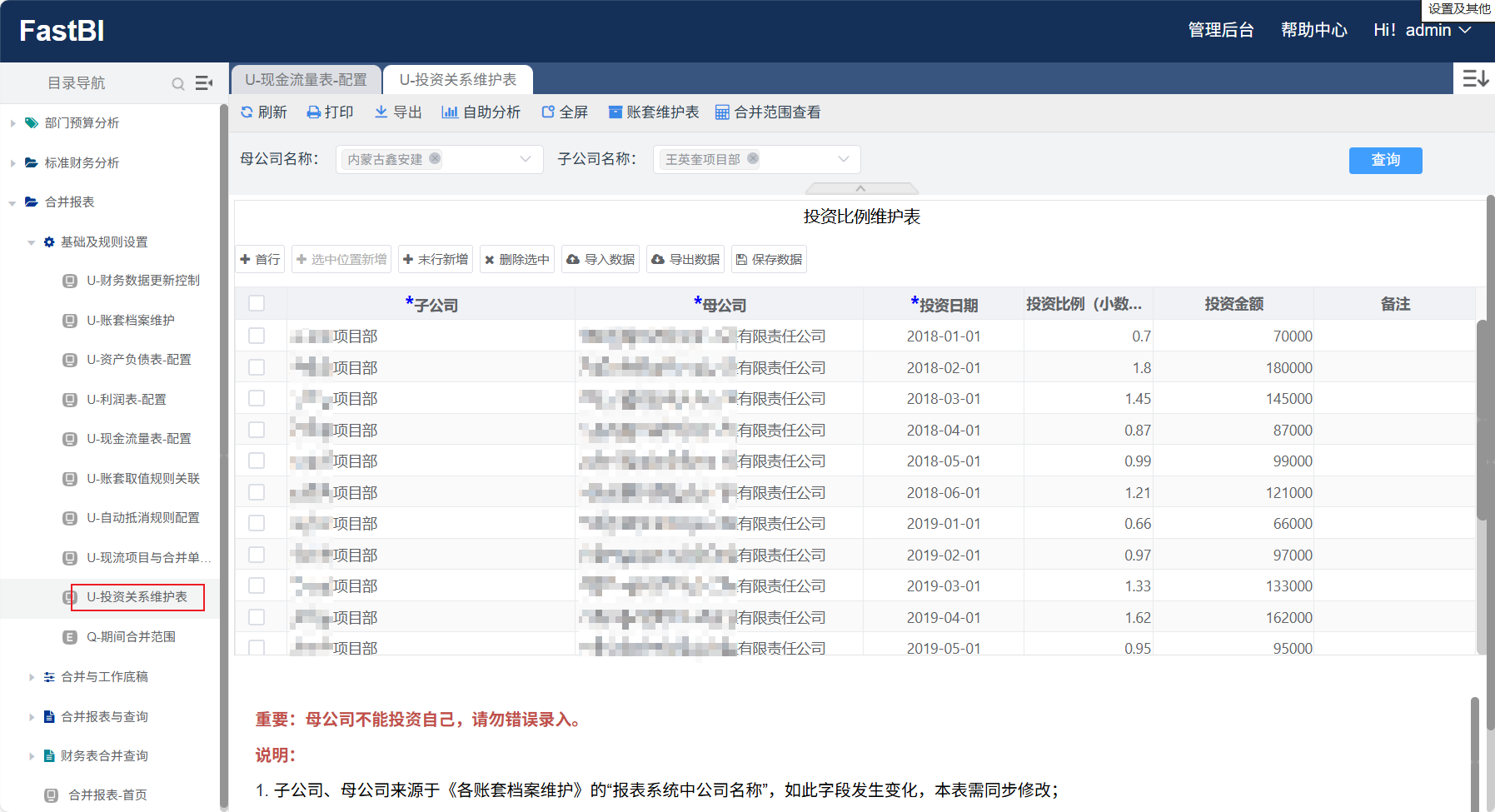Open self-service analysis (自助分析) chart icon
This screenshot has height=812, width=1495.
pyautogui.click(x=450, y=112)
